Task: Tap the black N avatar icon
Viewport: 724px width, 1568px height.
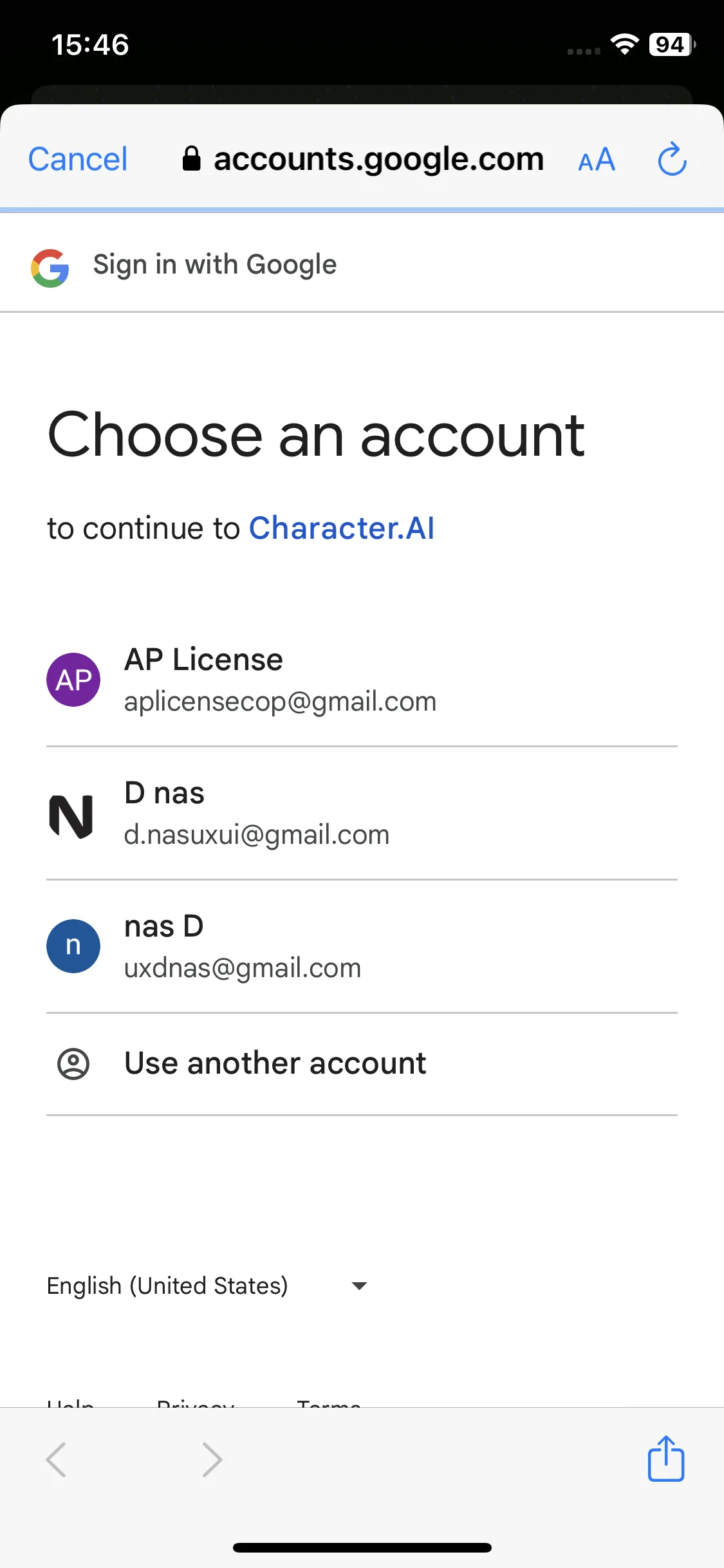Action: 71,816
